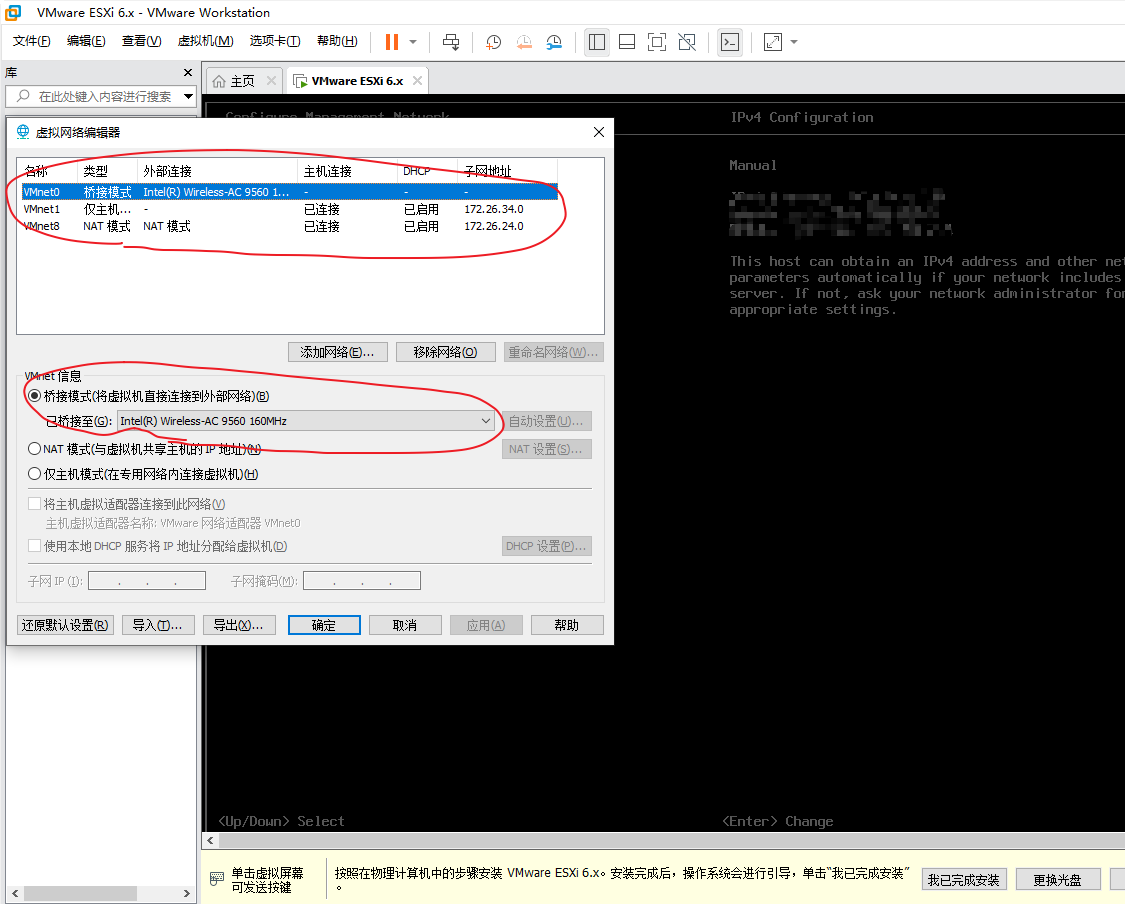This screenshot has height=904, width=1125.
Task: Select the VMnet1 network row
Action: [x=290, y=209]
